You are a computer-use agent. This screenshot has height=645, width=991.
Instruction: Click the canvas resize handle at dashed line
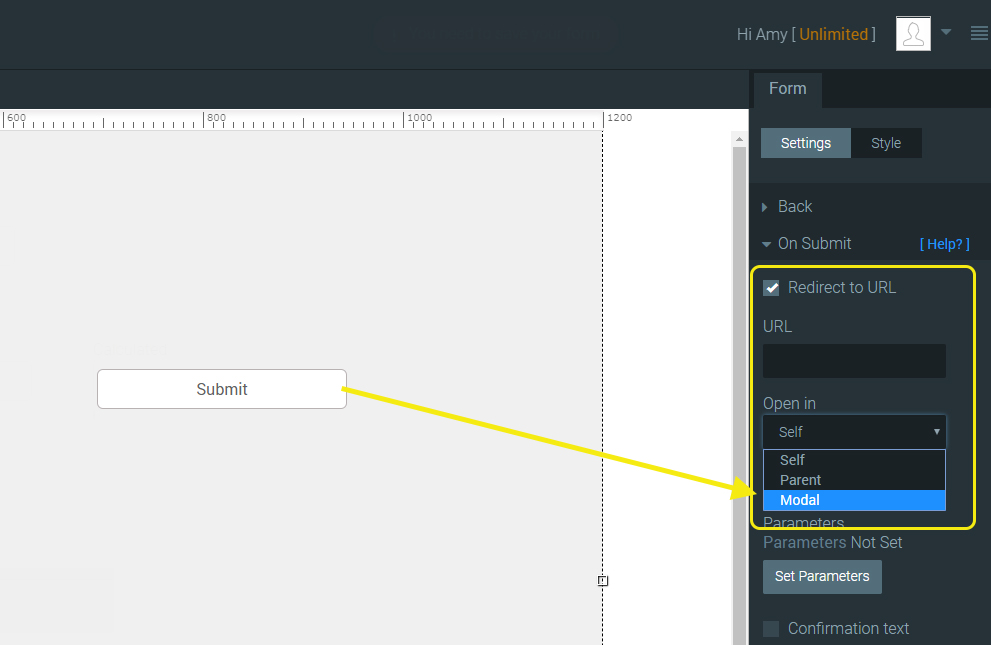click(x=603, y=581)
